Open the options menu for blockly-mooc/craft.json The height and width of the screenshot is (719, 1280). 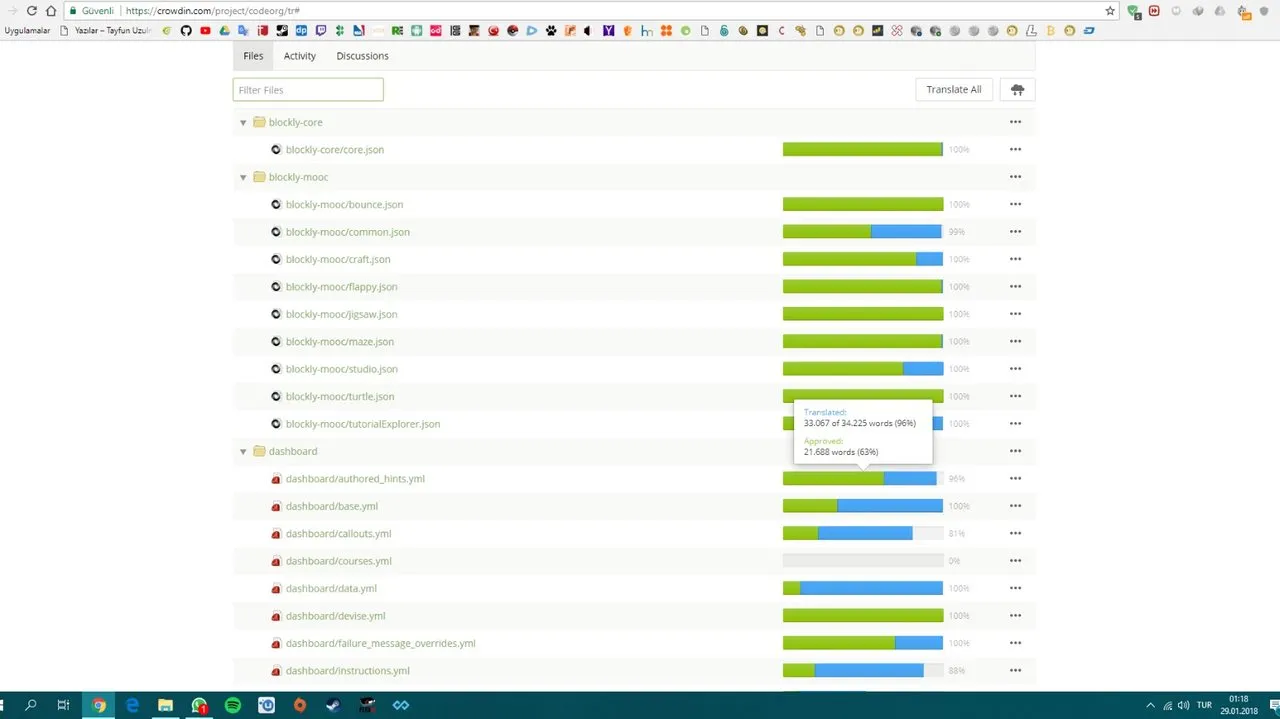click(x=1015, y=259)
